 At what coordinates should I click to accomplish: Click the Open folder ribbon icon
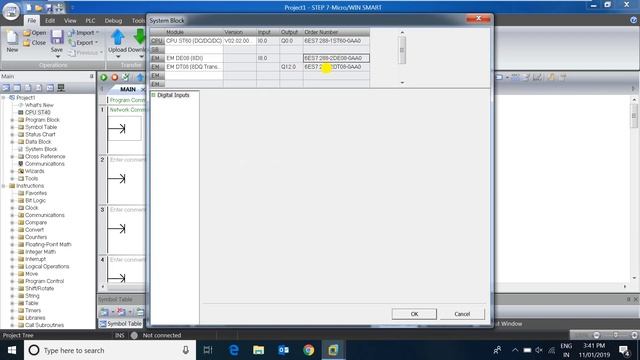[27, 33]
